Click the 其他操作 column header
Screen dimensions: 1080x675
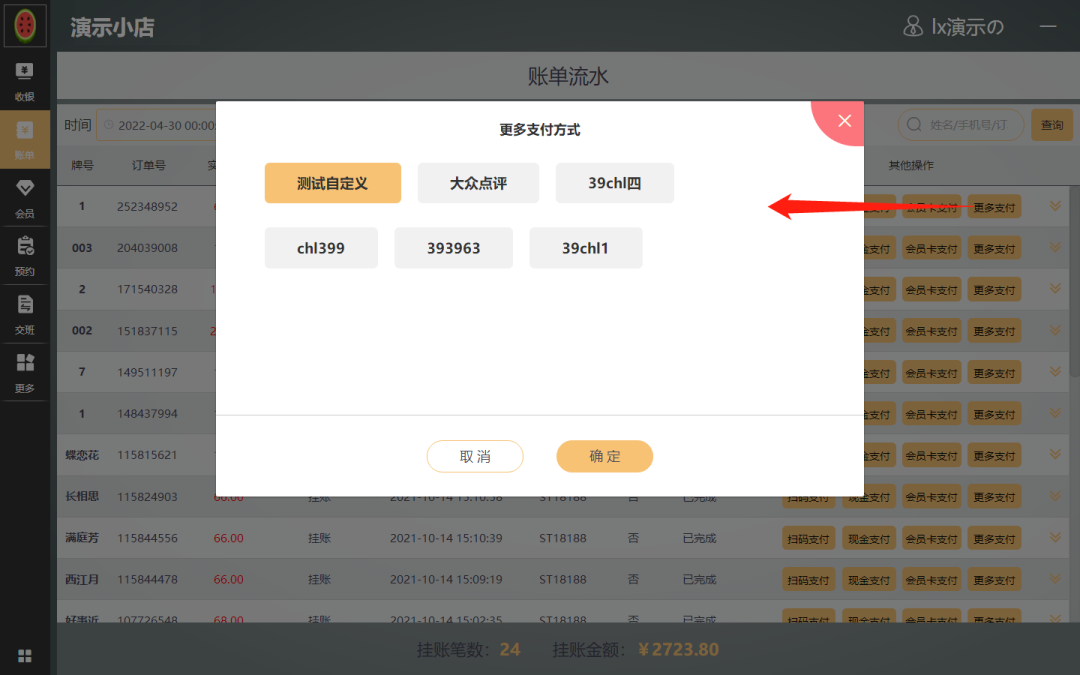coord(911,165)
